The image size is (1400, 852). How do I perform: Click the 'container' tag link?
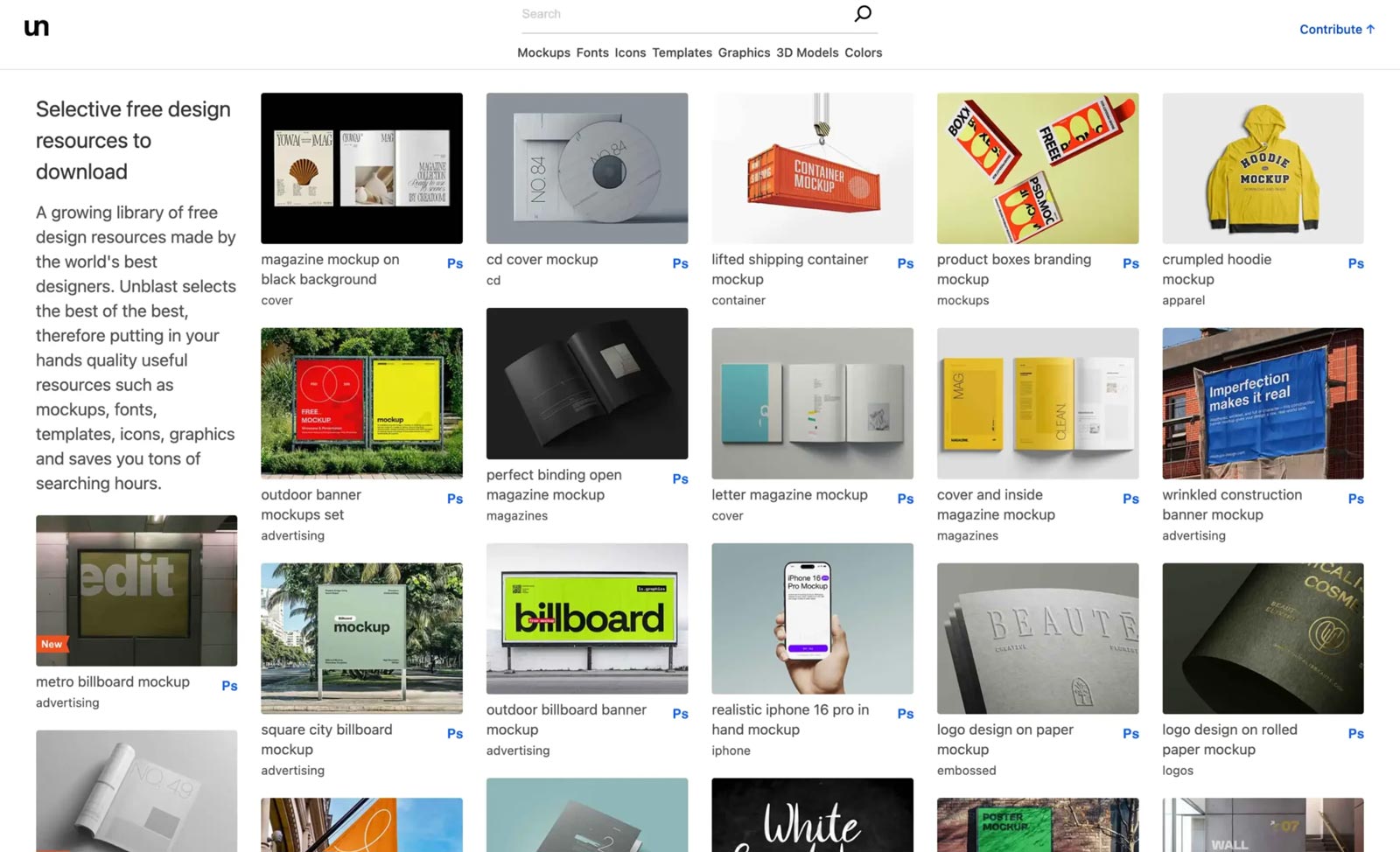coord(738,300)
